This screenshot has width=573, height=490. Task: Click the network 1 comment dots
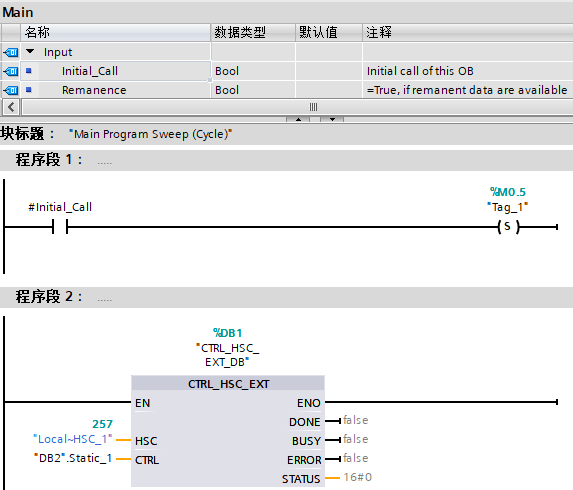point(105,163)
